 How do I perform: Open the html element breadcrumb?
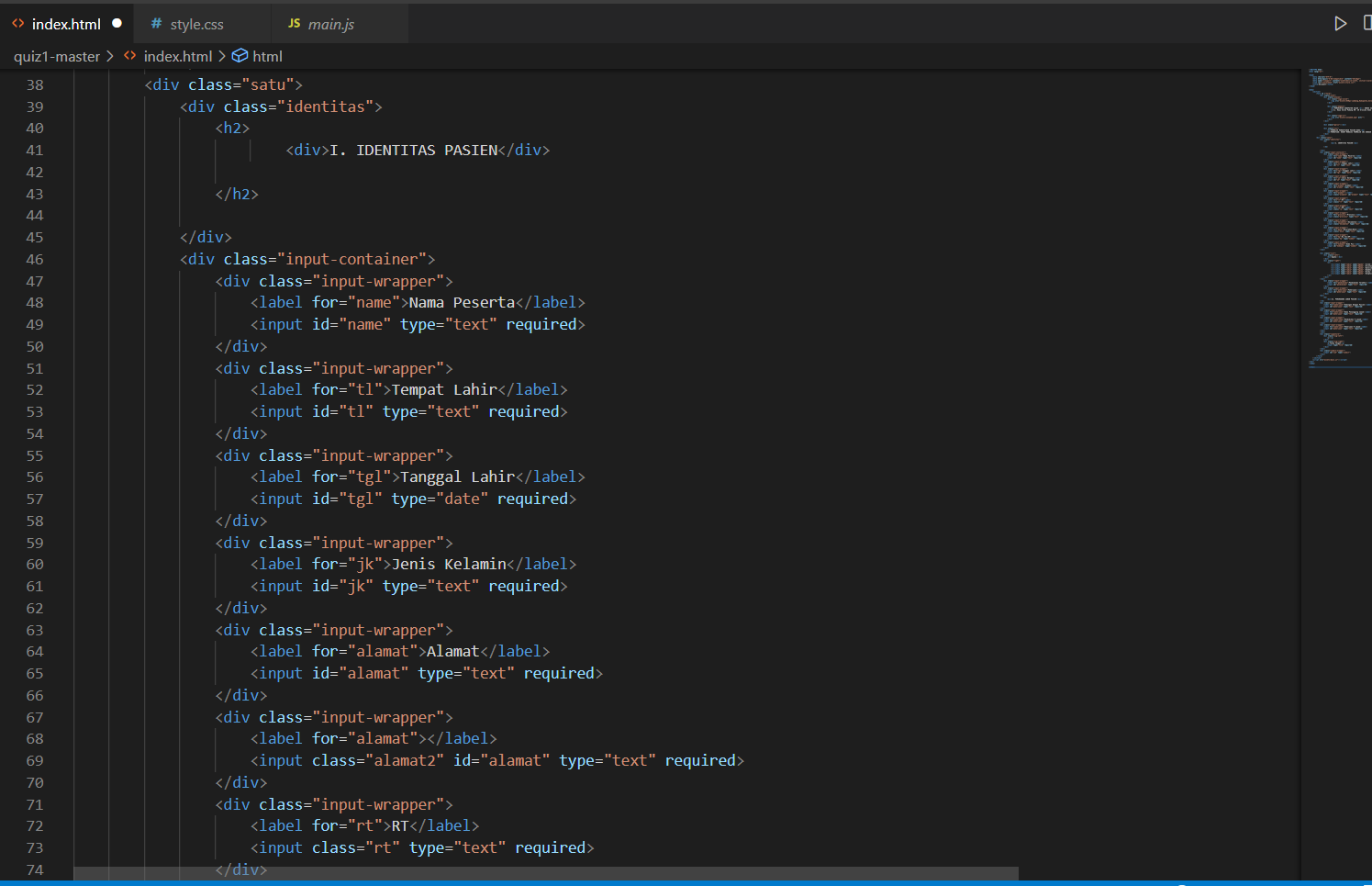267,56
